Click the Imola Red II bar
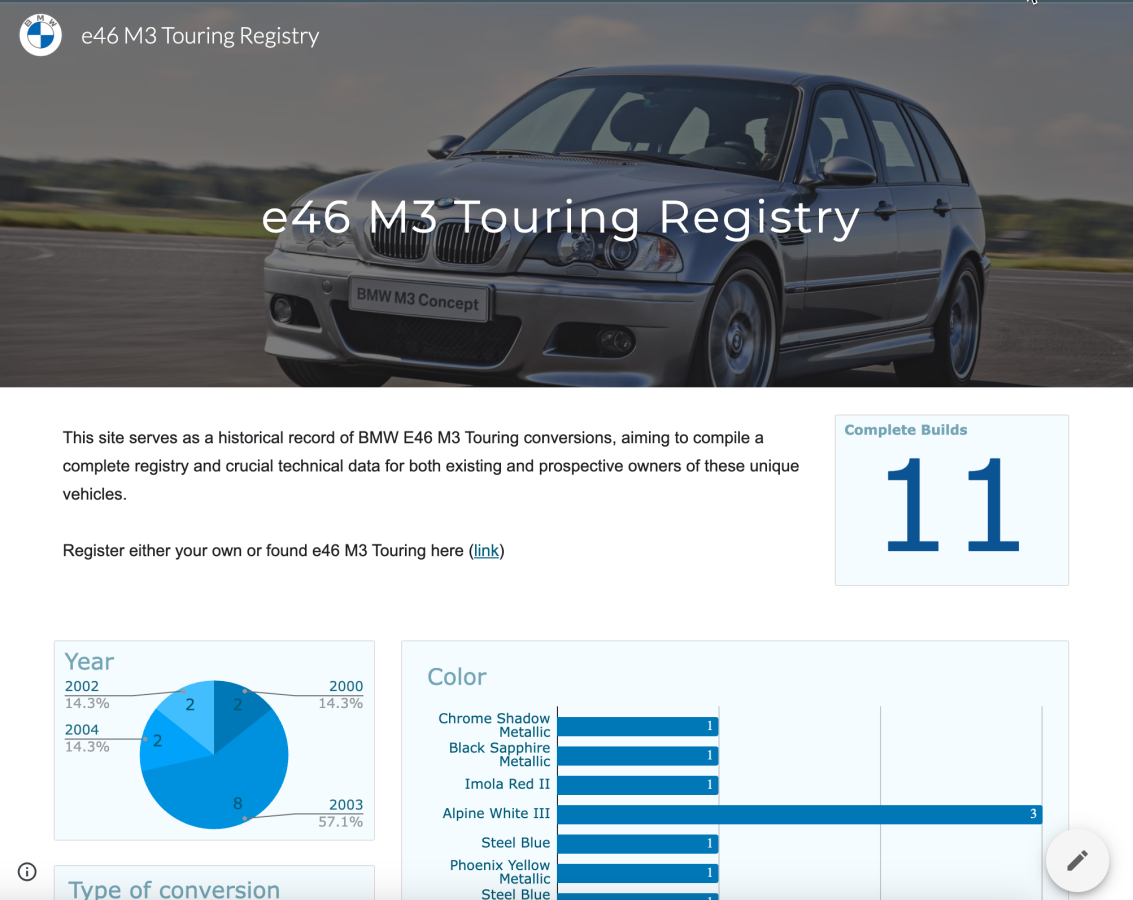This screenshot has height=900, width=1133. pos(637,785)
